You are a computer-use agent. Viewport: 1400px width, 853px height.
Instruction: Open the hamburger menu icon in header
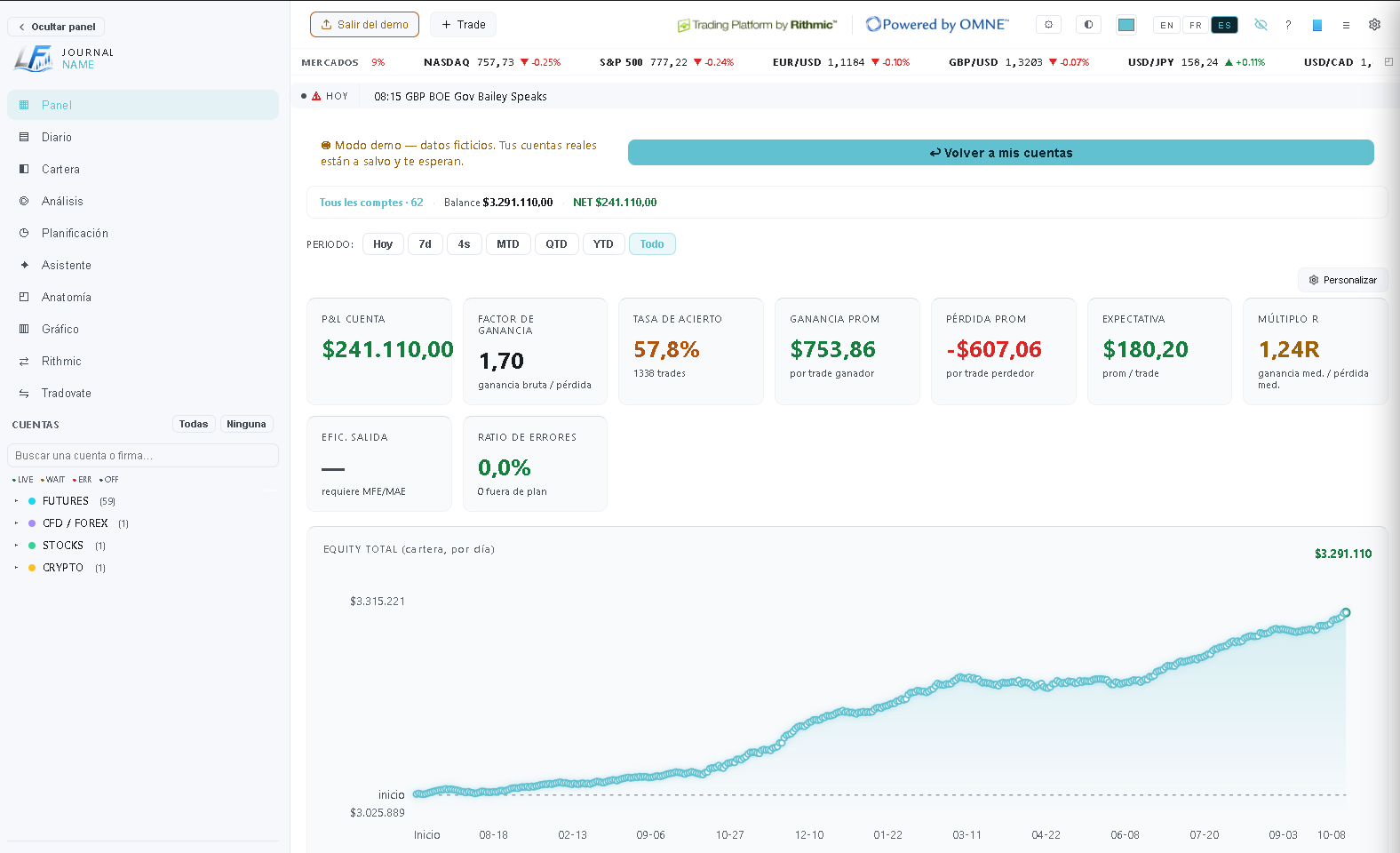pos(1346,25)
